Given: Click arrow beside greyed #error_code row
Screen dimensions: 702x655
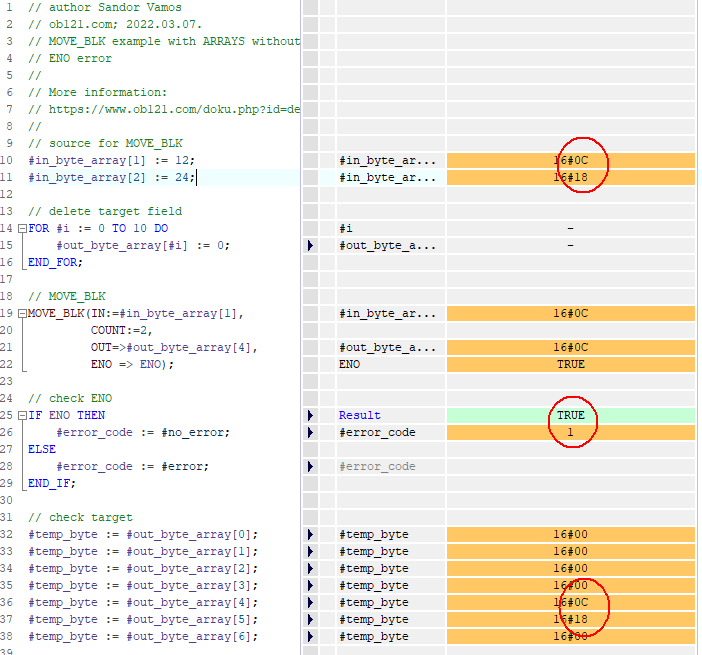Looking at the screenshot, I should (309, 466).
